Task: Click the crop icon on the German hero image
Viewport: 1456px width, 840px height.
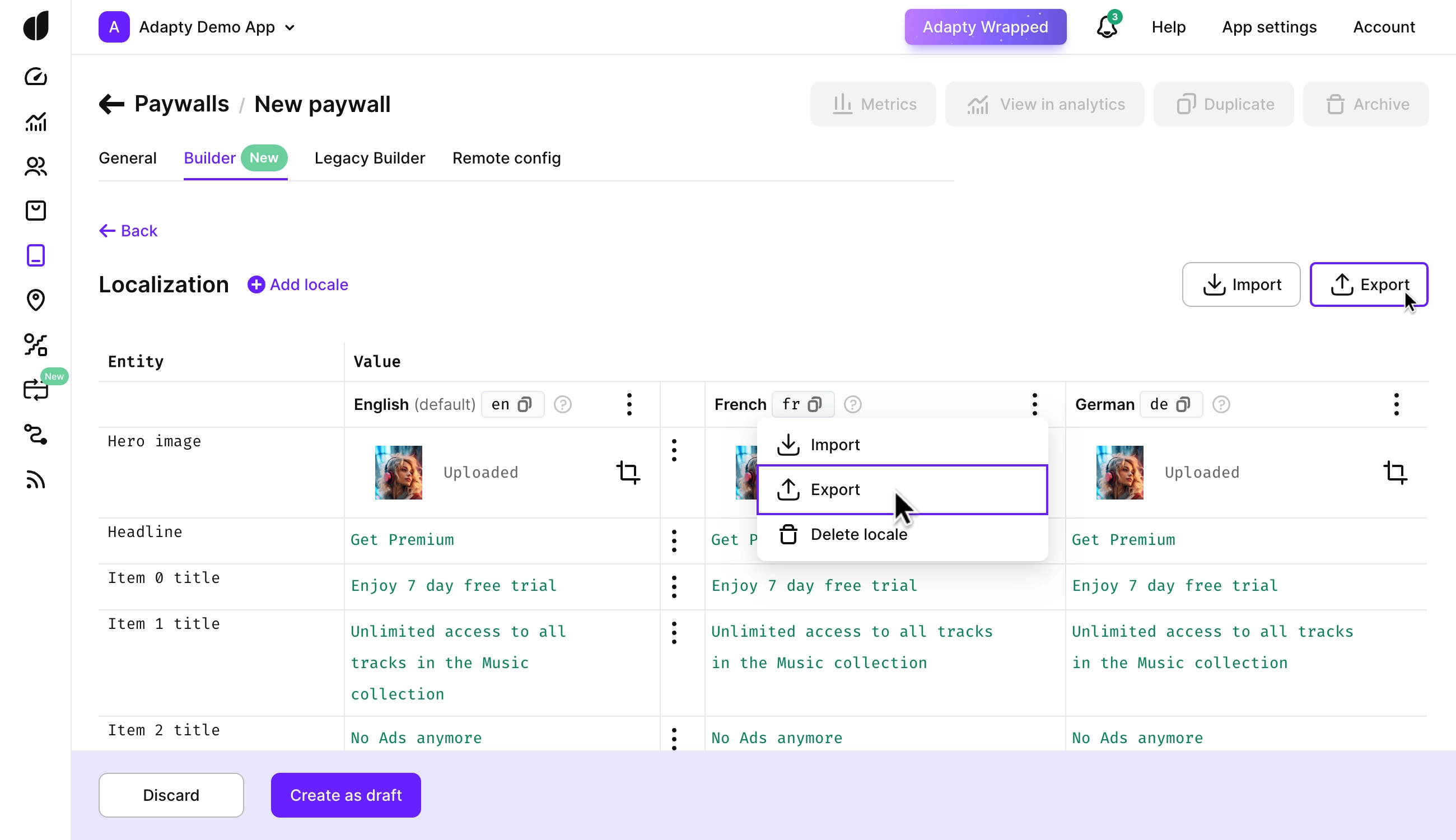Action: click(x=1395, y=473)
